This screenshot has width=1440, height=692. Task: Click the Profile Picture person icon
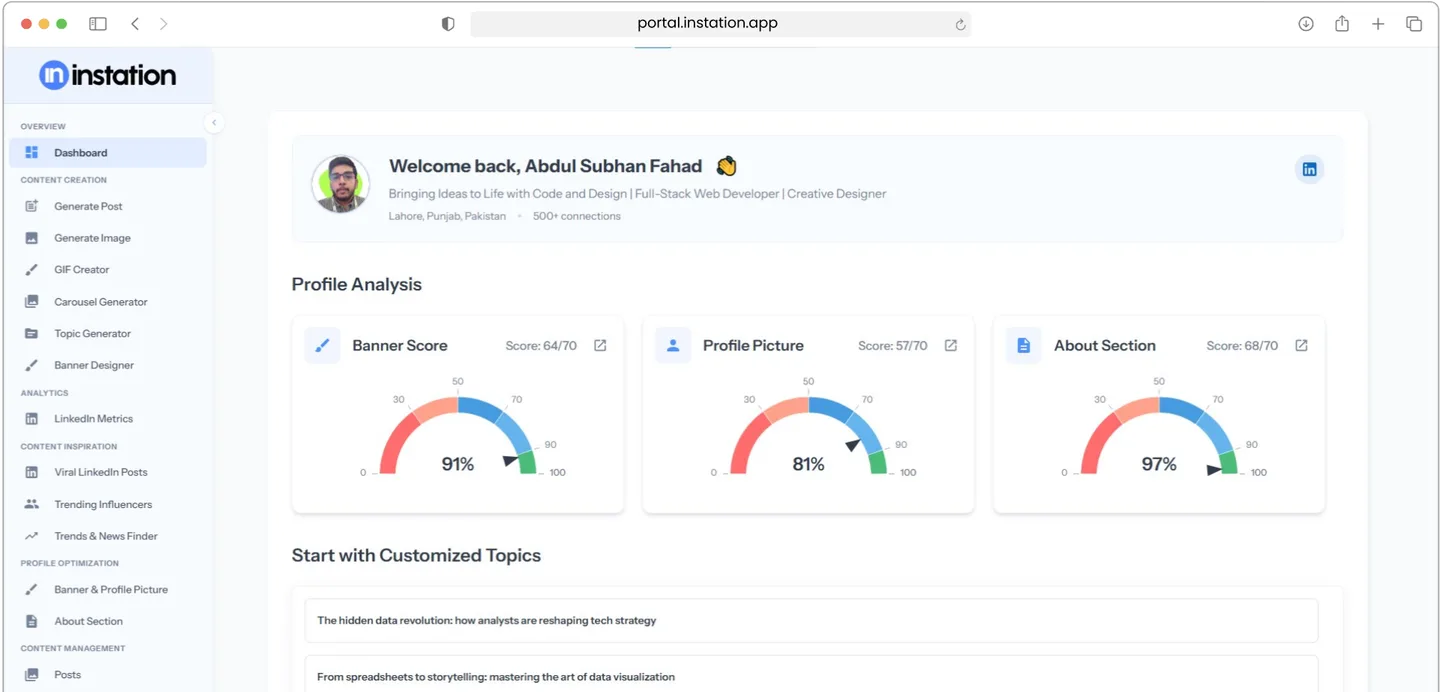pyautogui.click(x=673, y=345)
